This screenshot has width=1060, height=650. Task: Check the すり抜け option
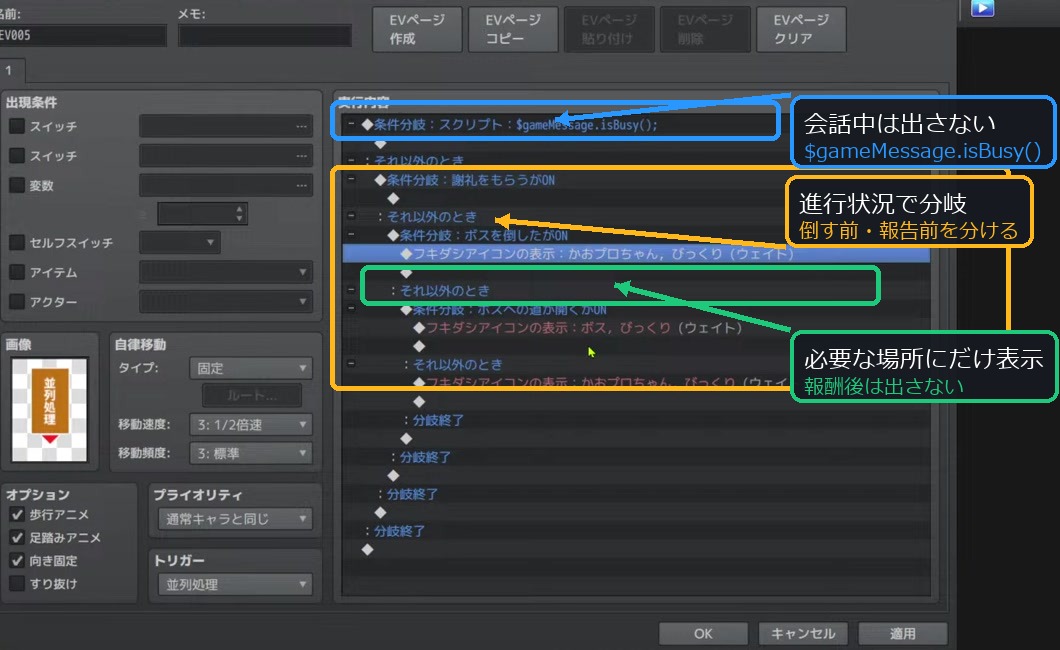pyautogui.click(x=17, y=583)
